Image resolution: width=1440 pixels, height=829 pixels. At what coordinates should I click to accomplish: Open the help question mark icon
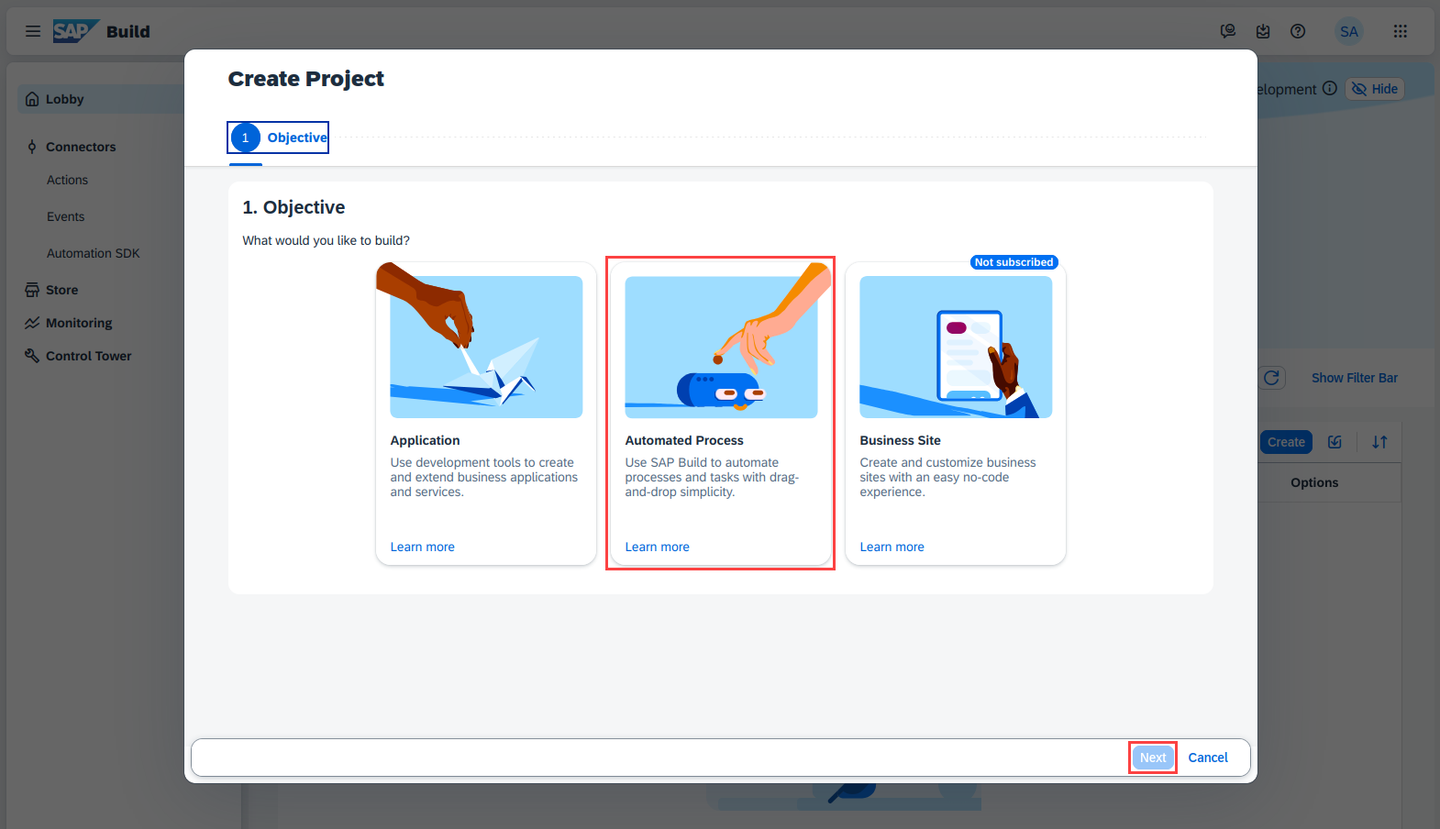[1298, 31]
